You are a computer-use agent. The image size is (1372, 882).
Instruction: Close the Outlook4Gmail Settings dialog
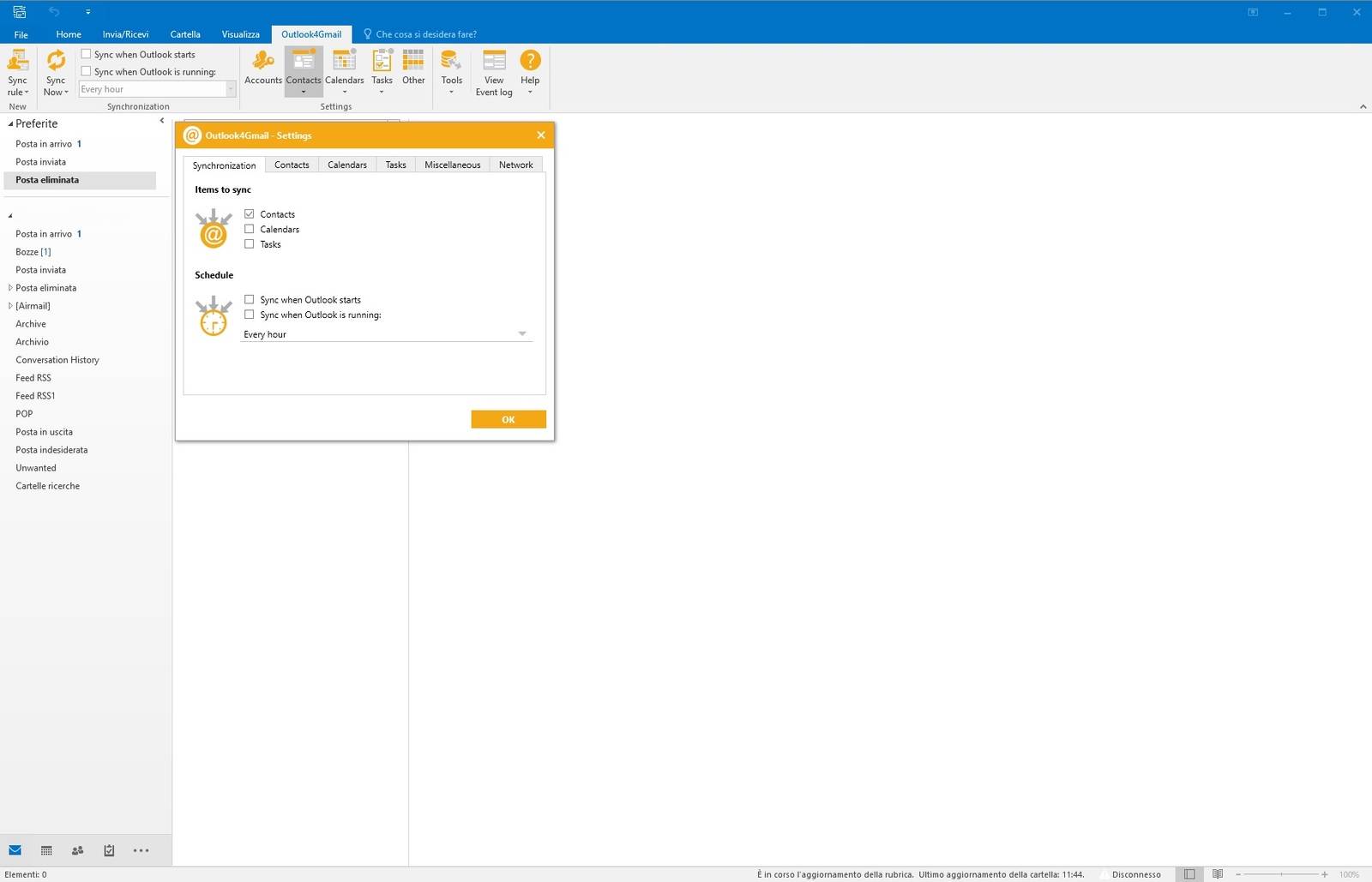(541, 135)
